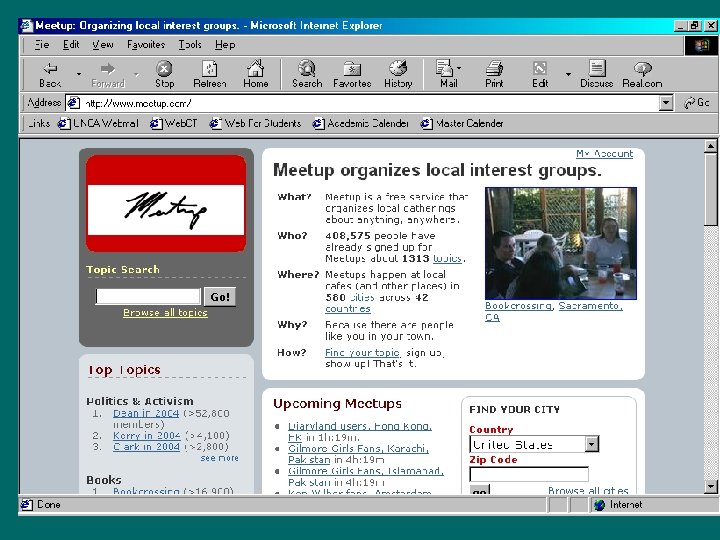The height and width of the screenshot is (540, 720).
Task: Open the Kerry in 2004 link
Action: [146, 435]
